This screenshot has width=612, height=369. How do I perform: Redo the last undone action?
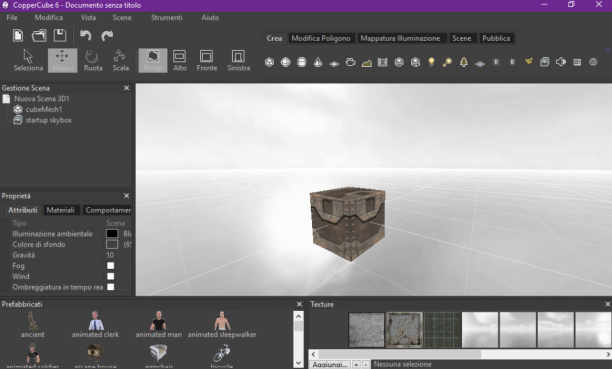(x=107, y=36)
